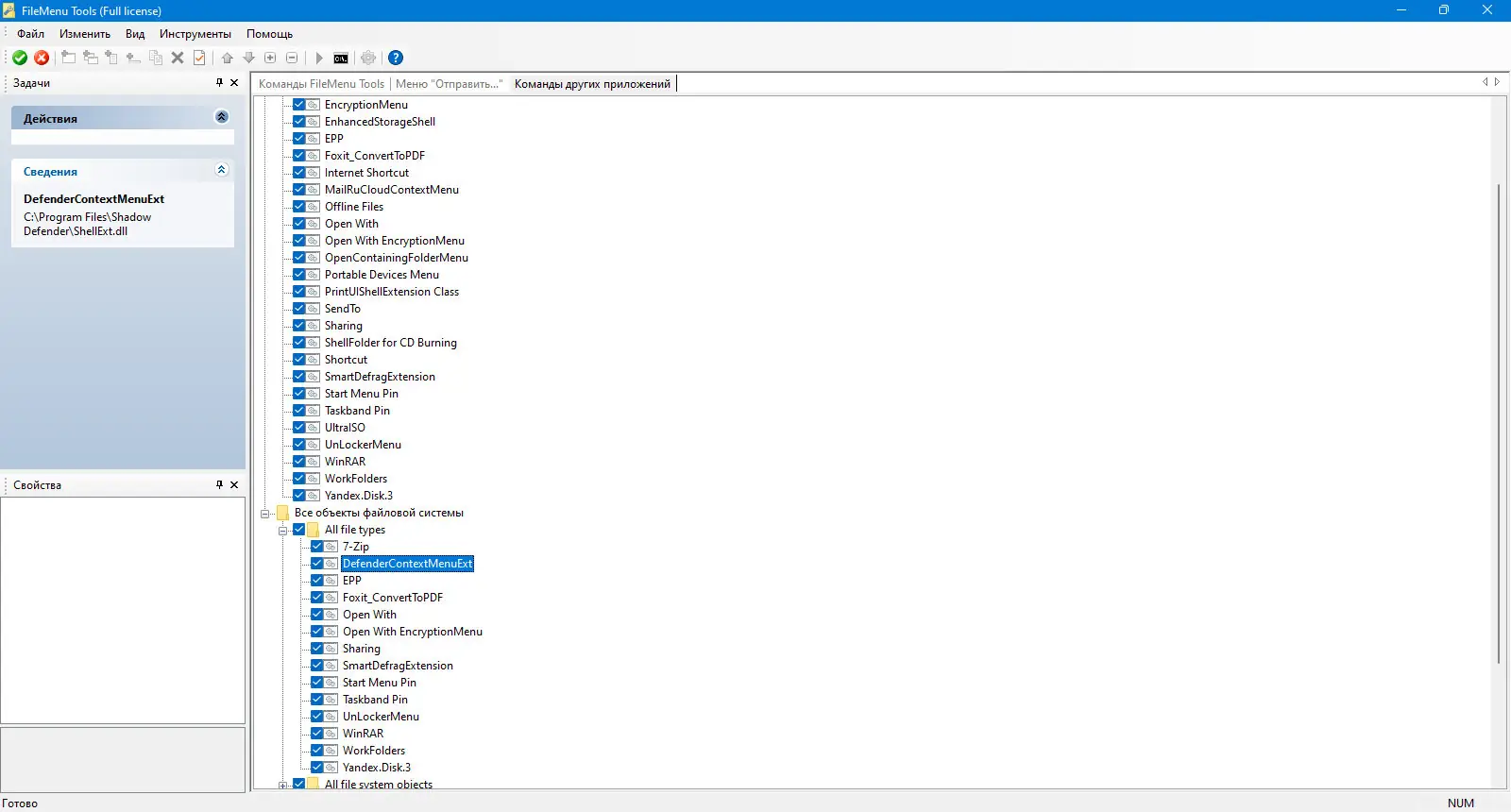Screen dimensions: 1511x812
Task: Select the All file types label
Action: [355, 530]
